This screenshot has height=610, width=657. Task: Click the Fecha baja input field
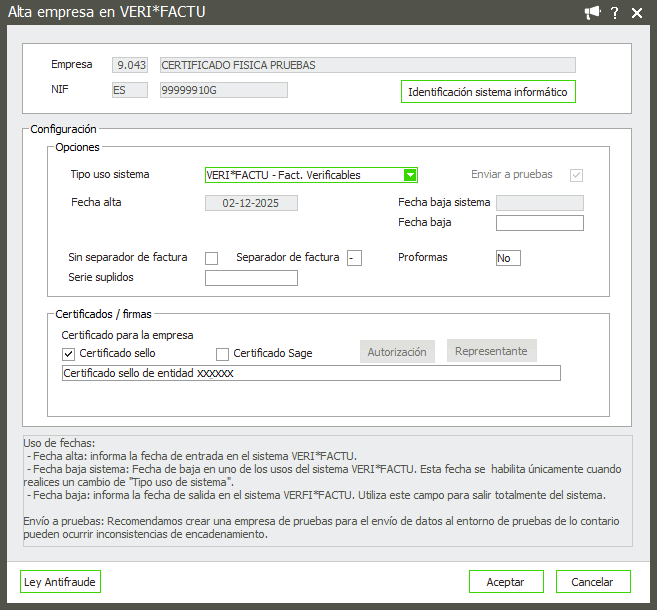pyautogui.click(x=539, y=223)
